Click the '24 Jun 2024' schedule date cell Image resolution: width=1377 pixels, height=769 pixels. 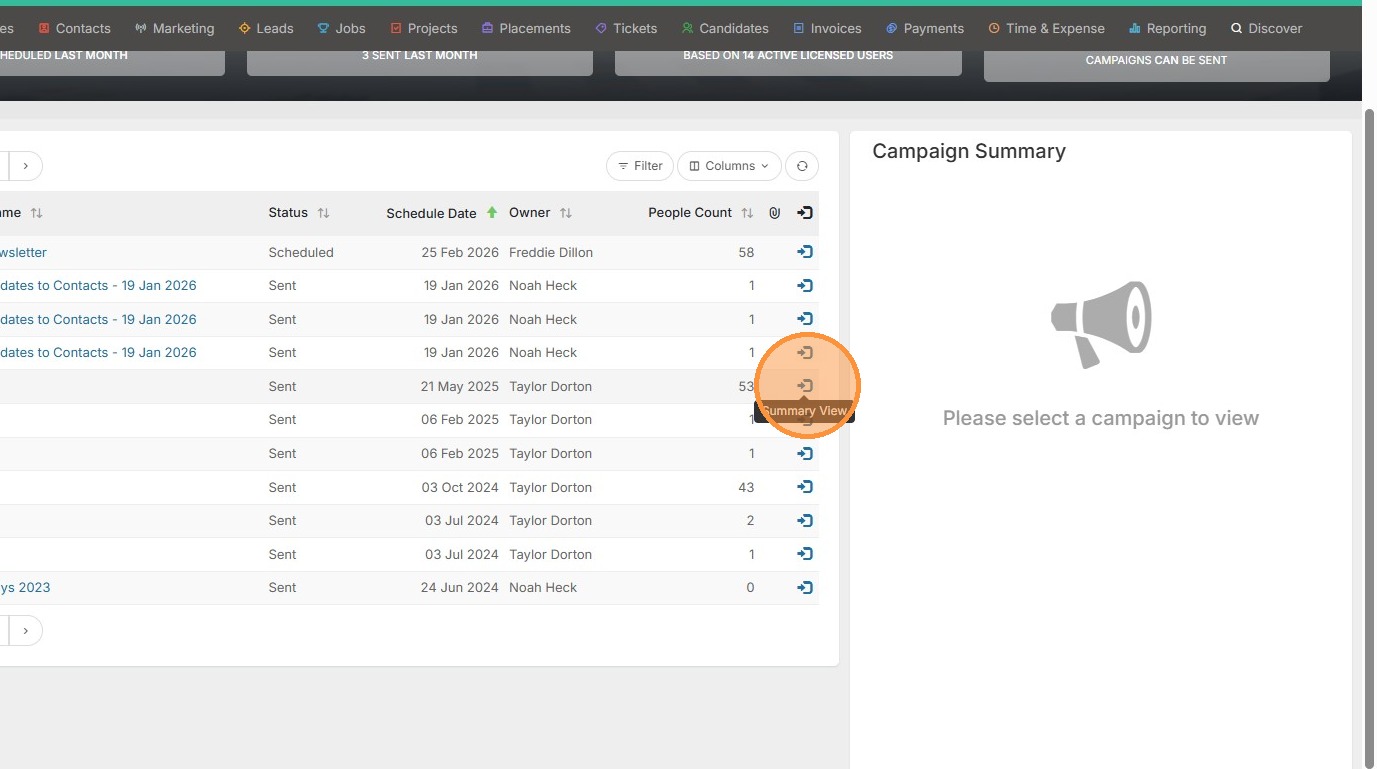coord(460,587)
